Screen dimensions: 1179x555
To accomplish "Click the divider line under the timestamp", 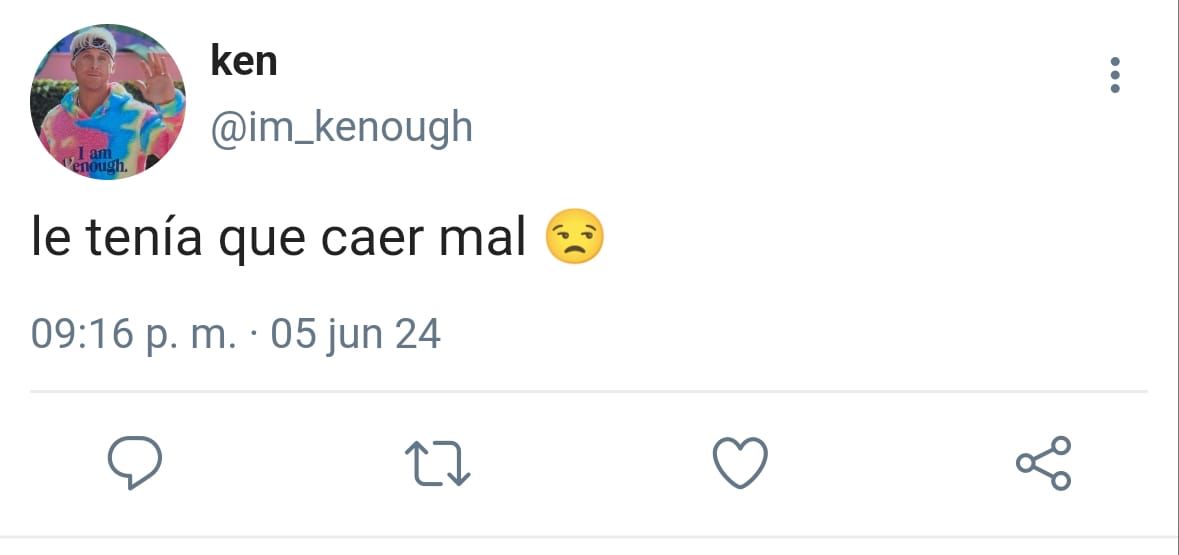I will [x=589, y=392].
